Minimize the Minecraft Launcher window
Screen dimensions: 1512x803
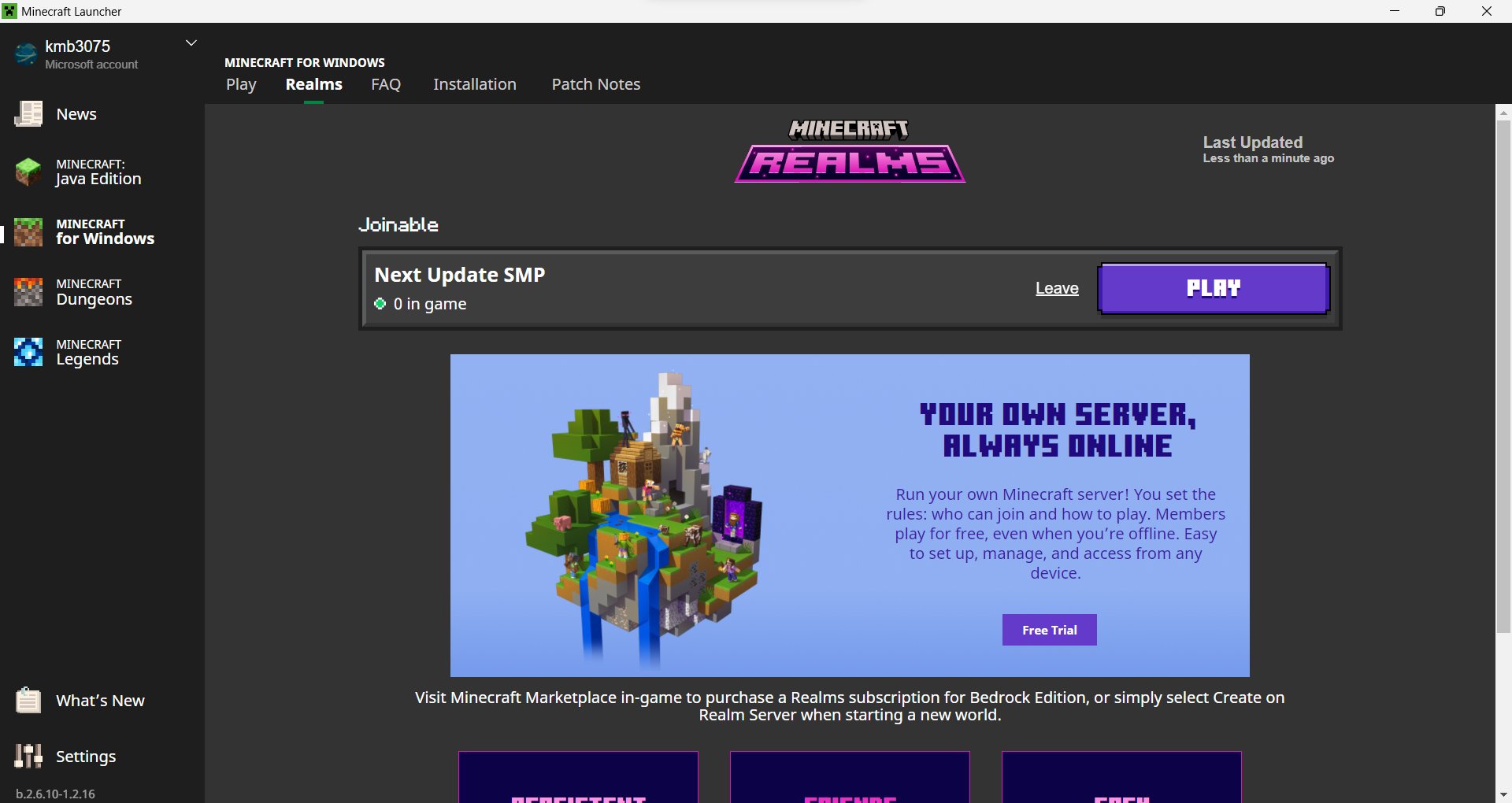pyautogui.click(x=1395, y=11)
